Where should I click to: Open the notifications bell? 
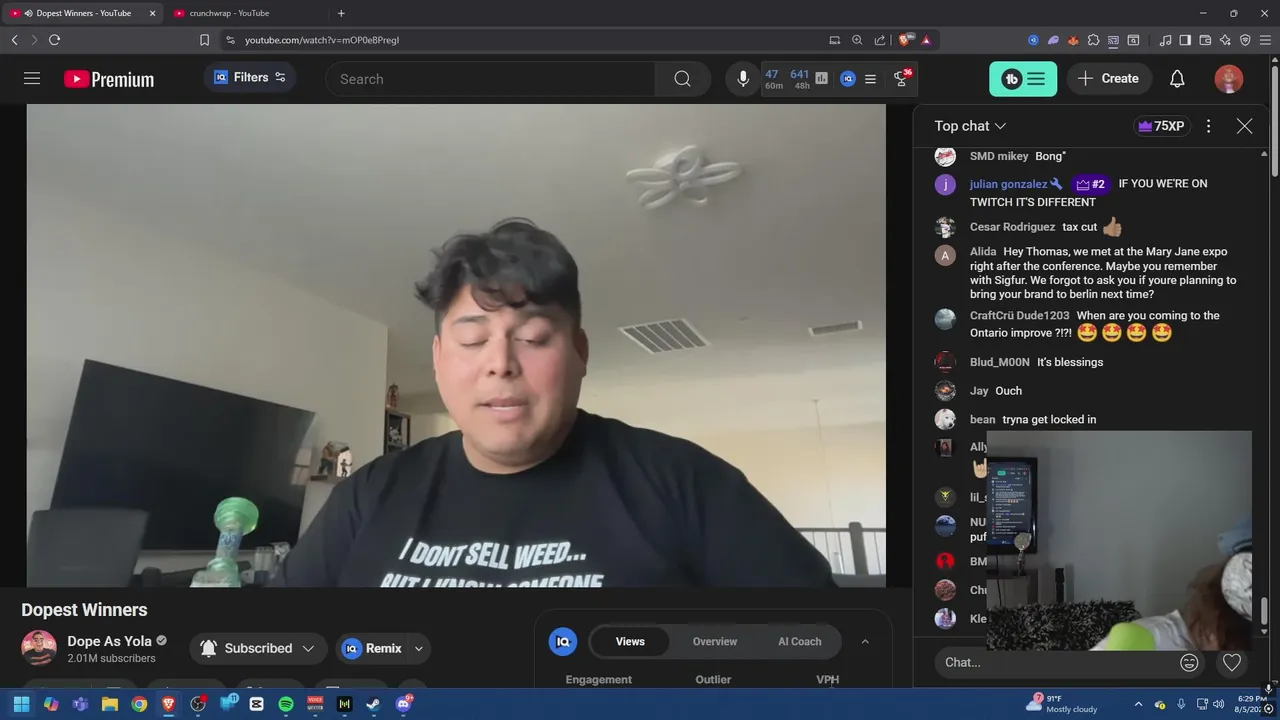point(1177,79)
